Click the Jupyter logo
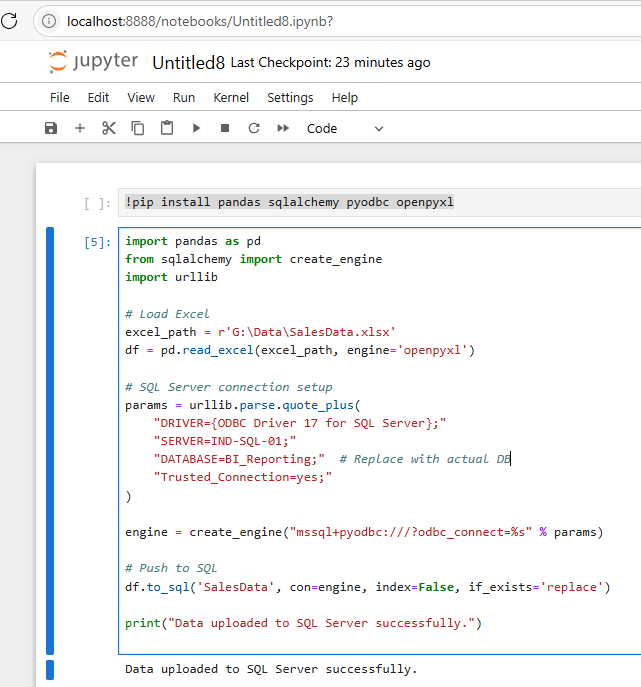Image resolution: width=641 pixels, height=687 pixels. 93,61
